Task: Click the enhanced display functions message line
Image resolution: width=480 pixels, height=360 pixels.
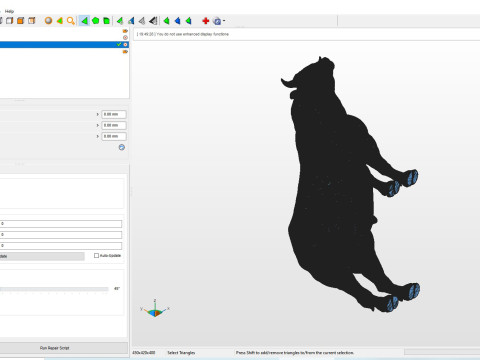Action: 183,34
